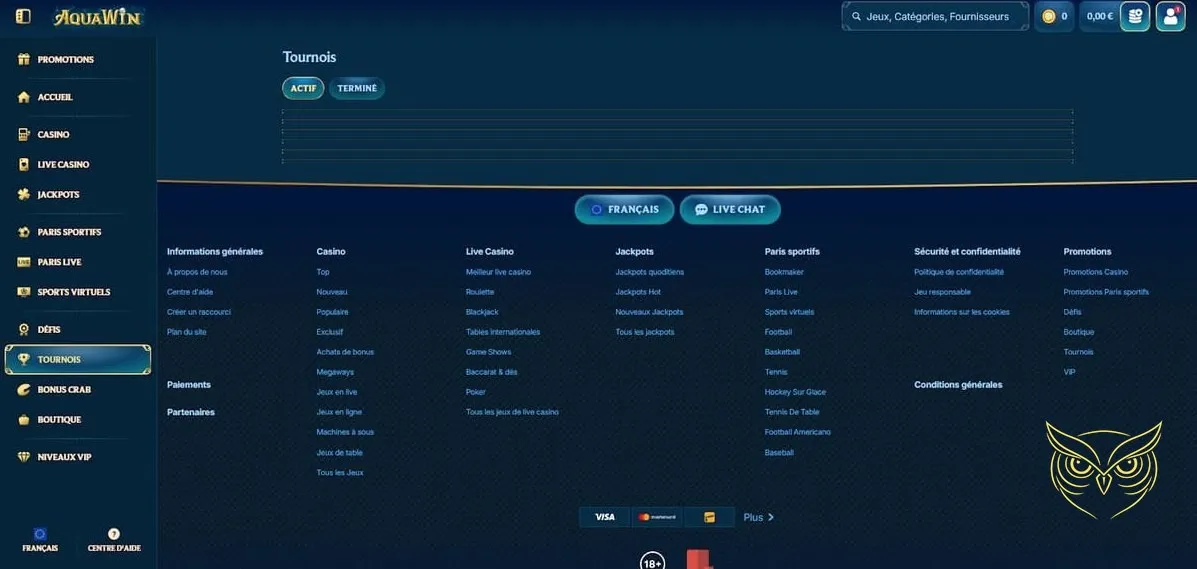The image size is (1197, 569).
Task: Select the Actif tournaments filter
Action: pos(303,88)
